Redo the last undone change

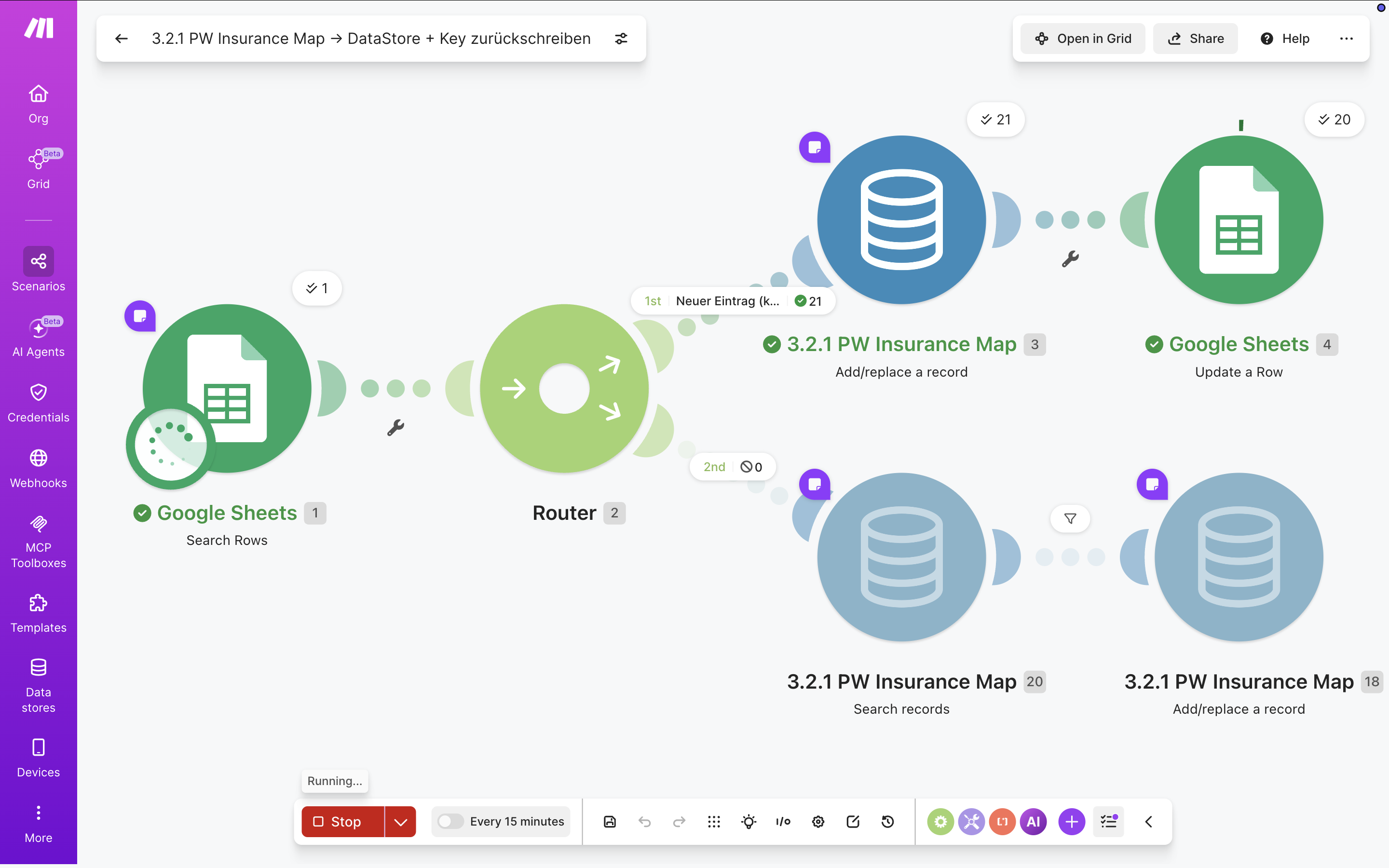pos(679,822)
